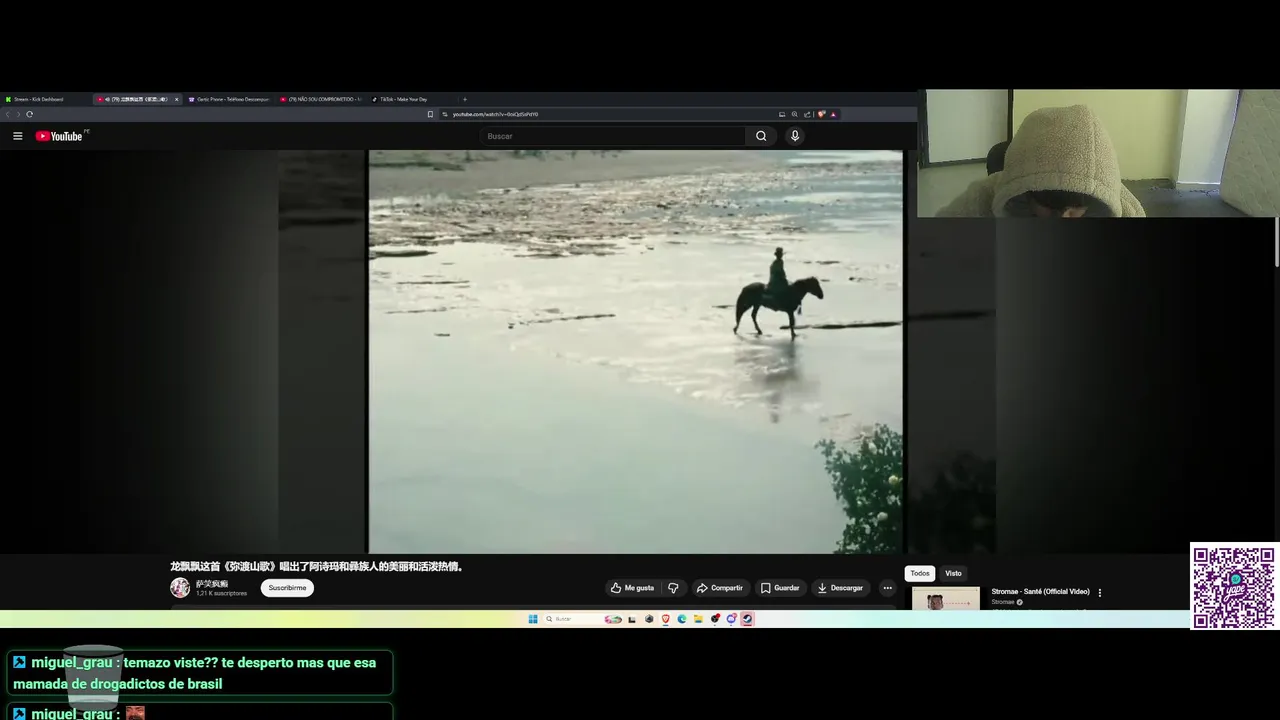This screenshot has height=720, width=1280.
Task: Open Task View on the taskbar
Action: [632, 619]
